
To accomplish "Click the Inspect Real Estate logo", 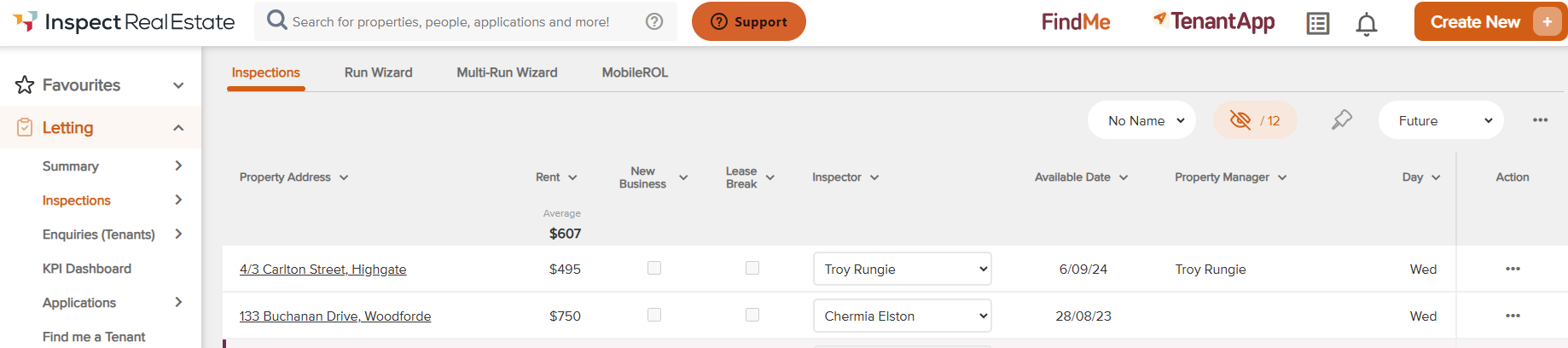I will [124, 22].
